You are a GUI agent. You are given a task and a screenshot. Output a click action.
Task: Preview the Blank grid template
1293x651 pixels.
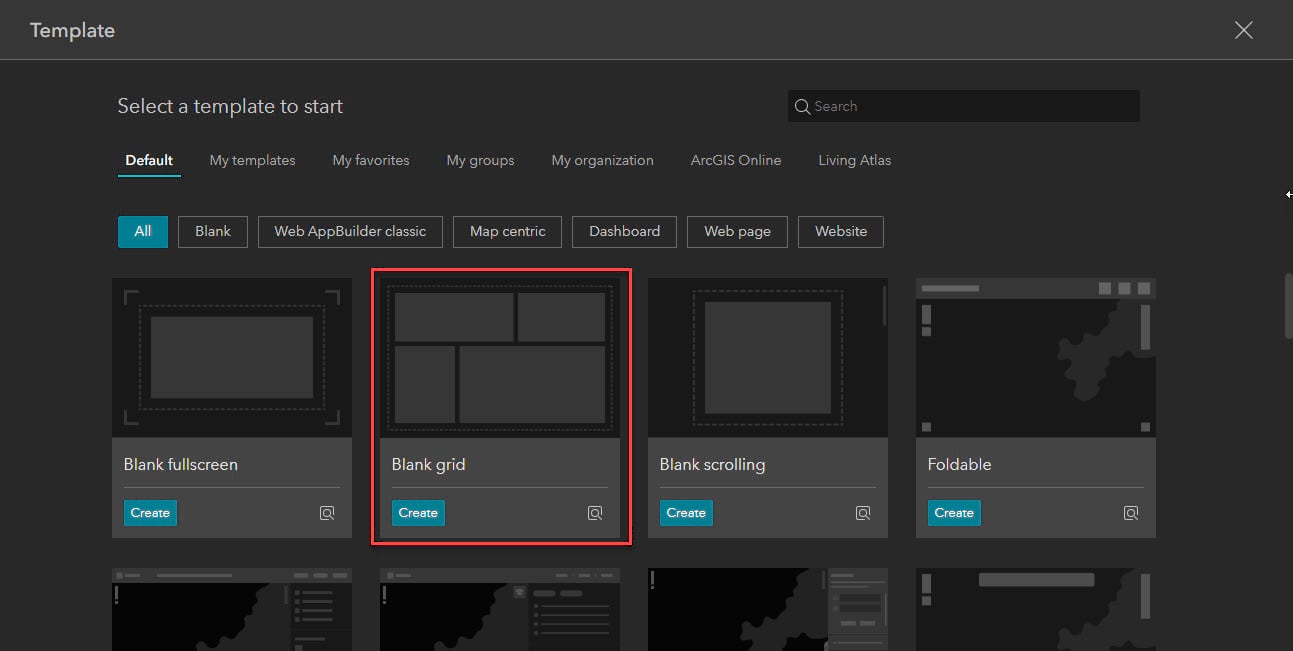point(595,512)
